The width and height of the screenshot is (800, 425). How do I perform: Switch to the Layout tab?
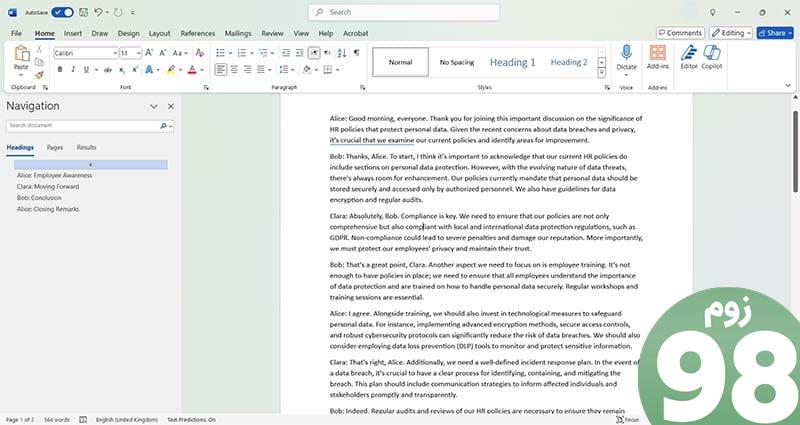(x=159, y=33)
